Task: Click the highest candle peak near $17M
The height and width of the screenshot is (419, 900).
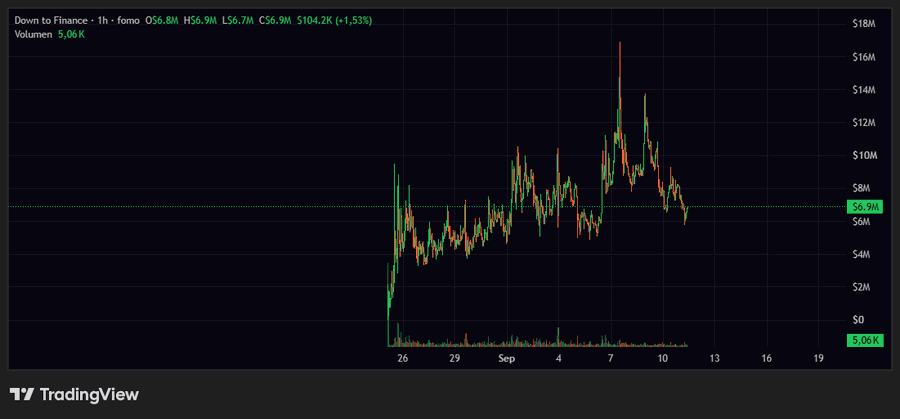Action: pos(620,44)
